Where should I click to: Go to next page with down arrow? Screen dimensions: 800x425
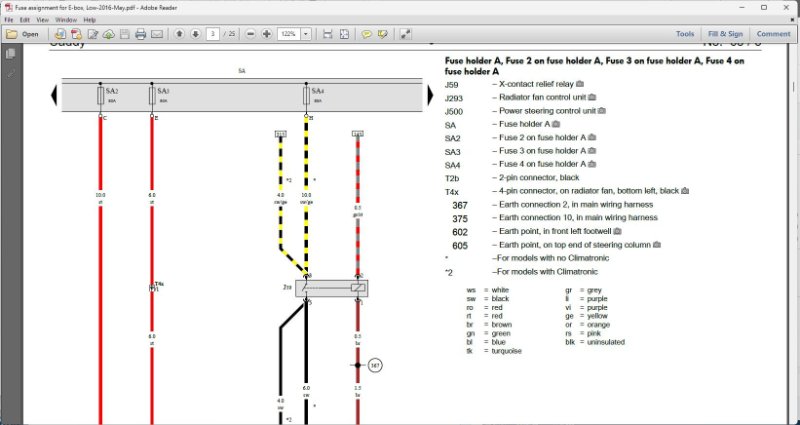[195, 34]
